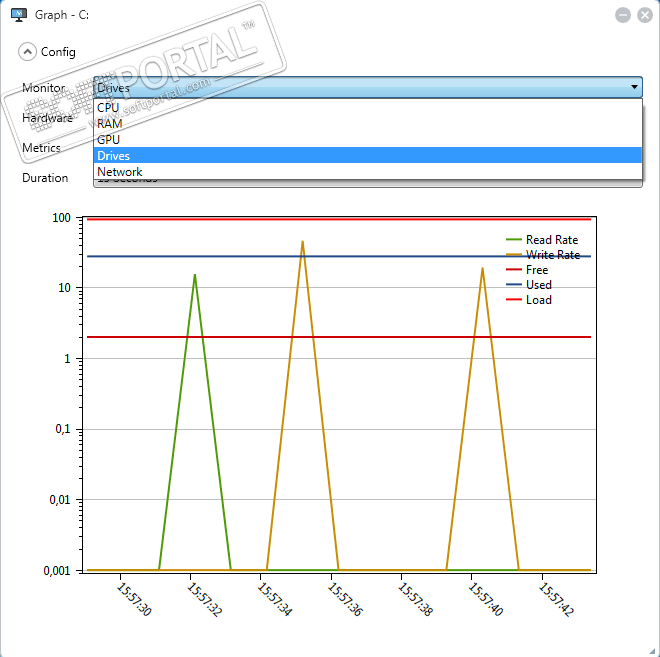Click the Free legend entry
Viewport: 660px width, 657px height.
click(527, 270)
